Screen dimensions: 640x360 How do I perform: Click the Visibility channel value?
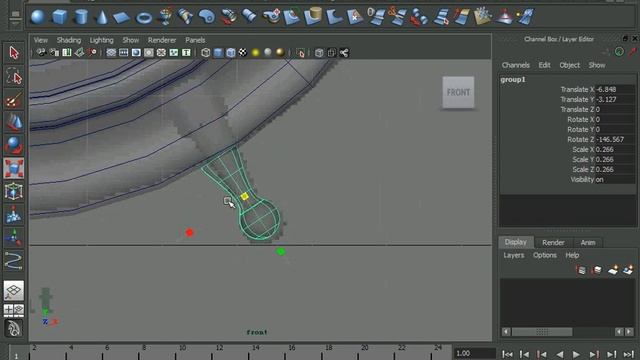coord(615,180)
